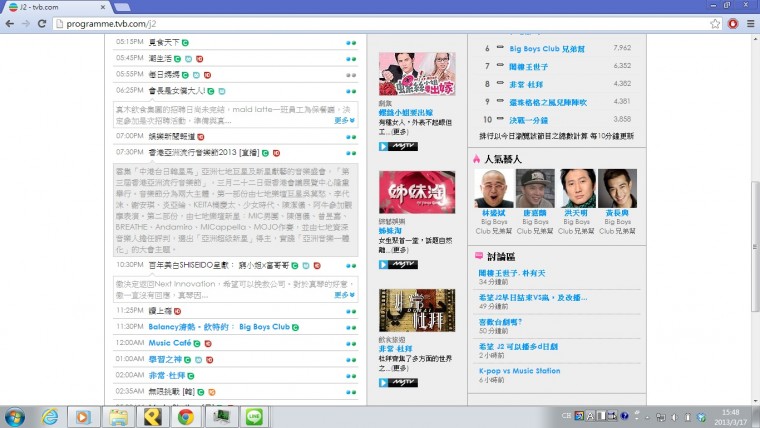Viewport: 760px width, 428px height.
Task: Expand 更多 in the 10:30PM programme description
Action: (344, 295)
